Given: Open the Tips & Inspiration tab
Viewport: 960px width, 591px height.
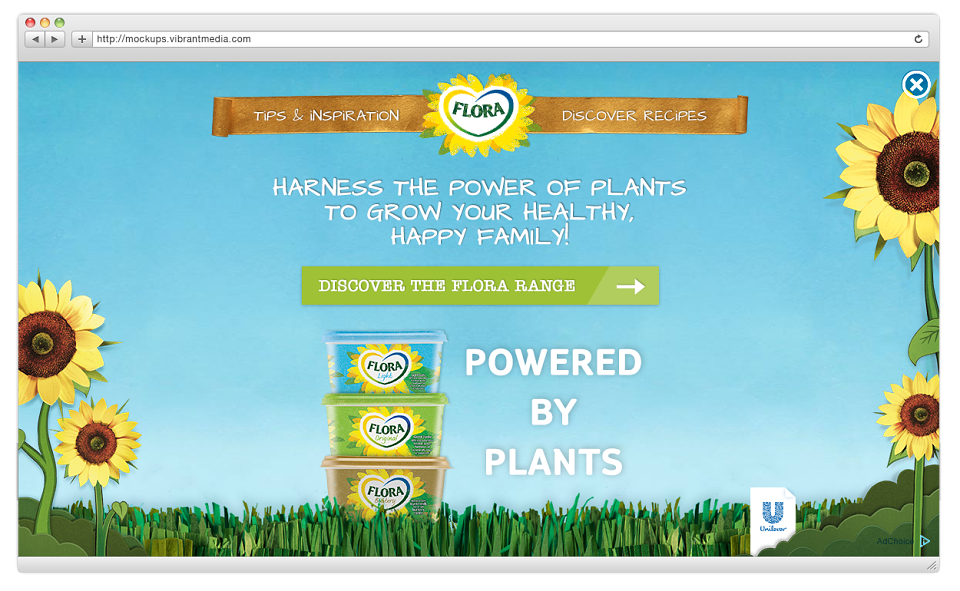Looking at the screenshot, I should [326, 116].
